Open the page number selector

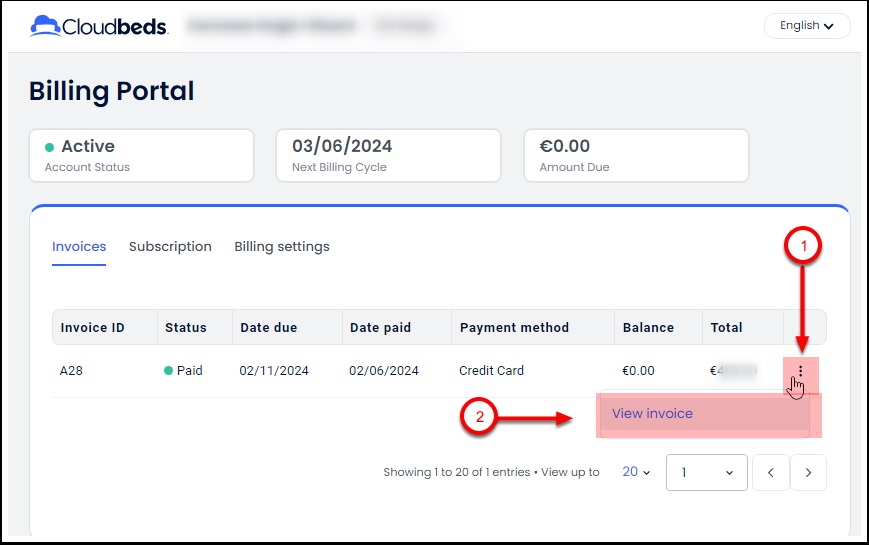tap(706, 473)
